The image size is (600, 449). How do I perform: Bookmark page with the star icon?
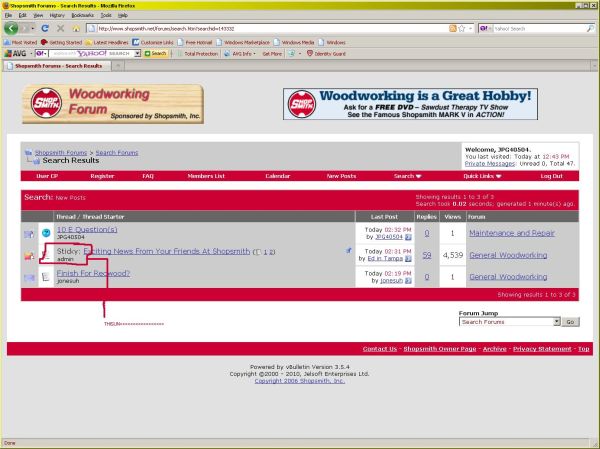point(462,28)
